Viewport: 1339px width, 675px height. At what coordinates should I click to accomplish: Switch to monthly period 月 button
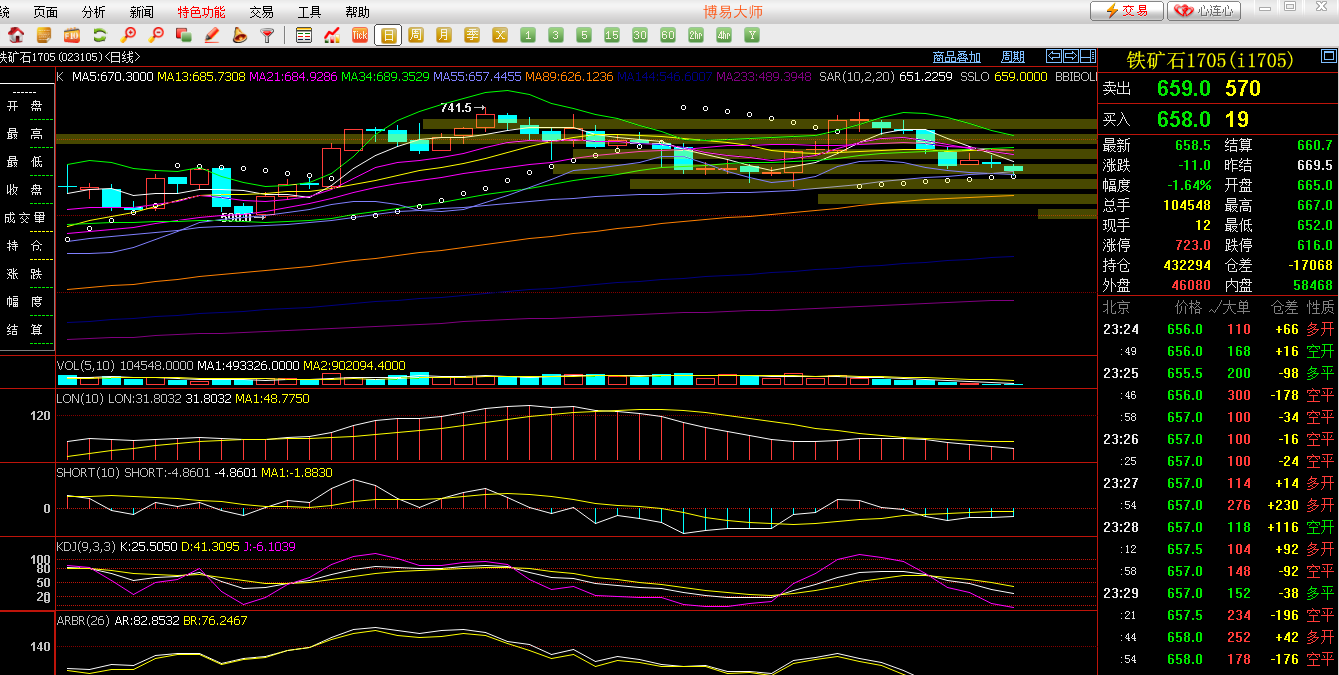pyautogui.click(x=444, y=35)
